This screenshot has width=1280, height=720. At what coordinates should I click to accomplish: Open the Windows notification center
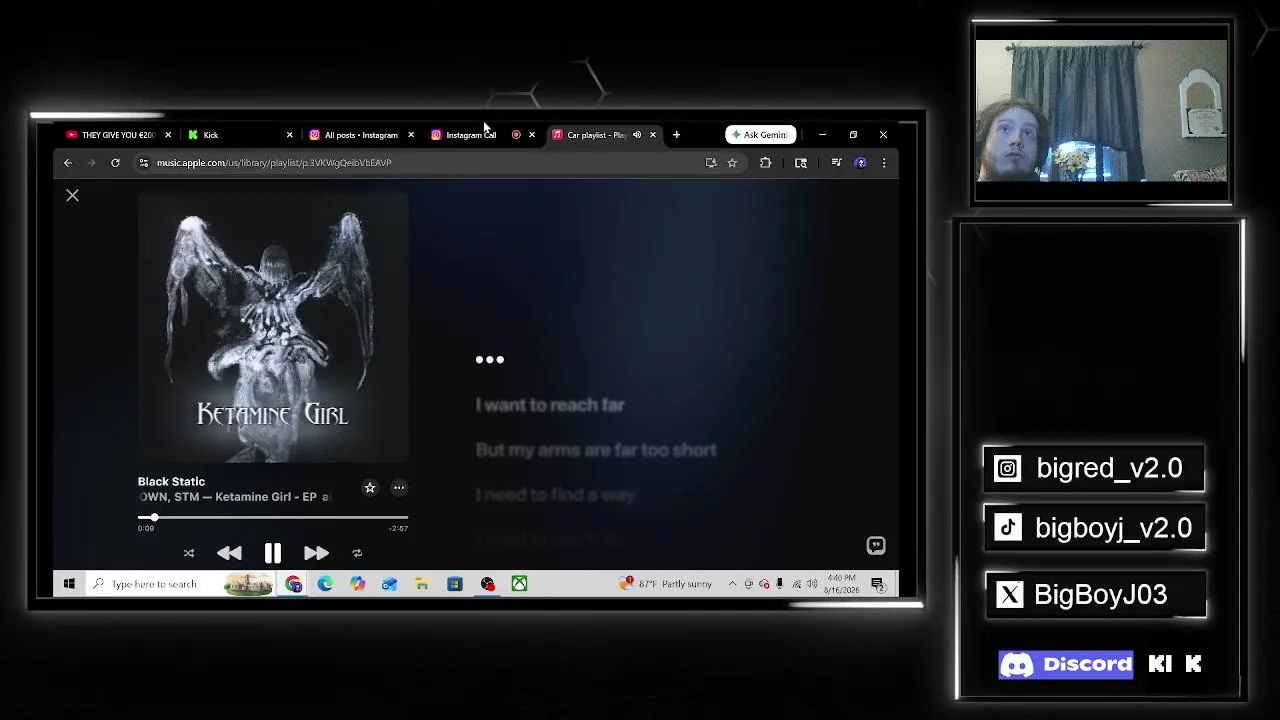878,584
